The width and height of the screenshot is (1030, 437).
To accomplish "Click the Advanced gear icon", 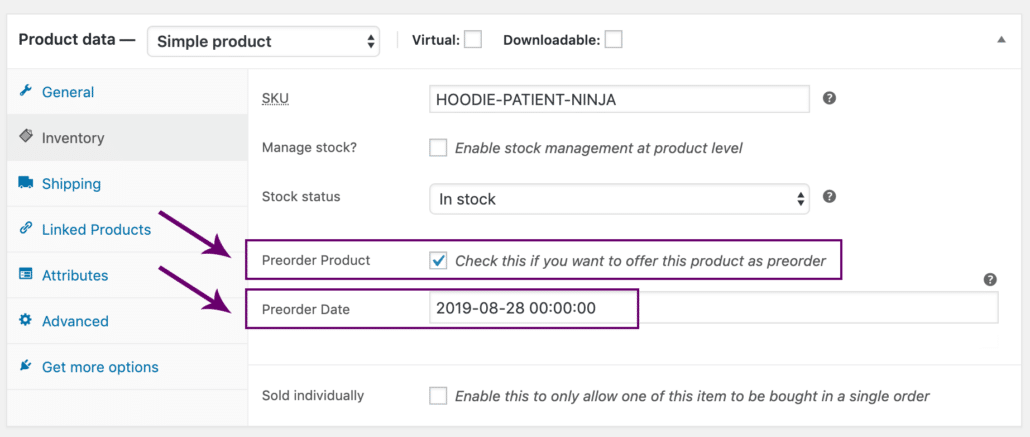I will tap(26, 320).
